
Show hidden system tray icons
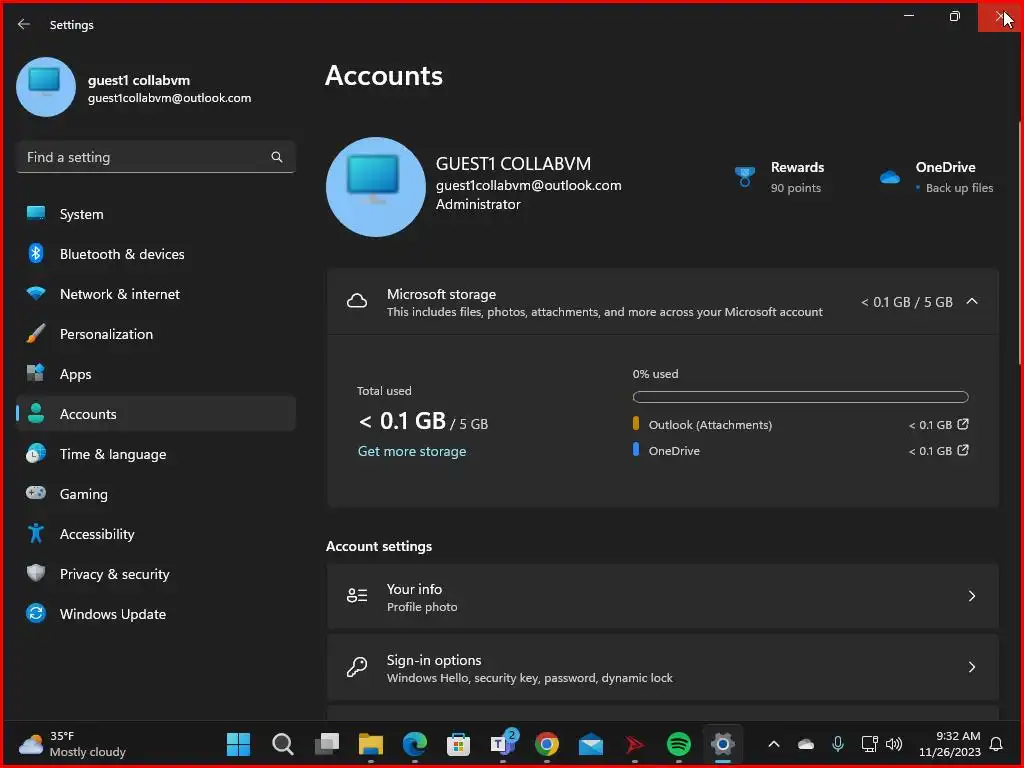tap(774, 744)
